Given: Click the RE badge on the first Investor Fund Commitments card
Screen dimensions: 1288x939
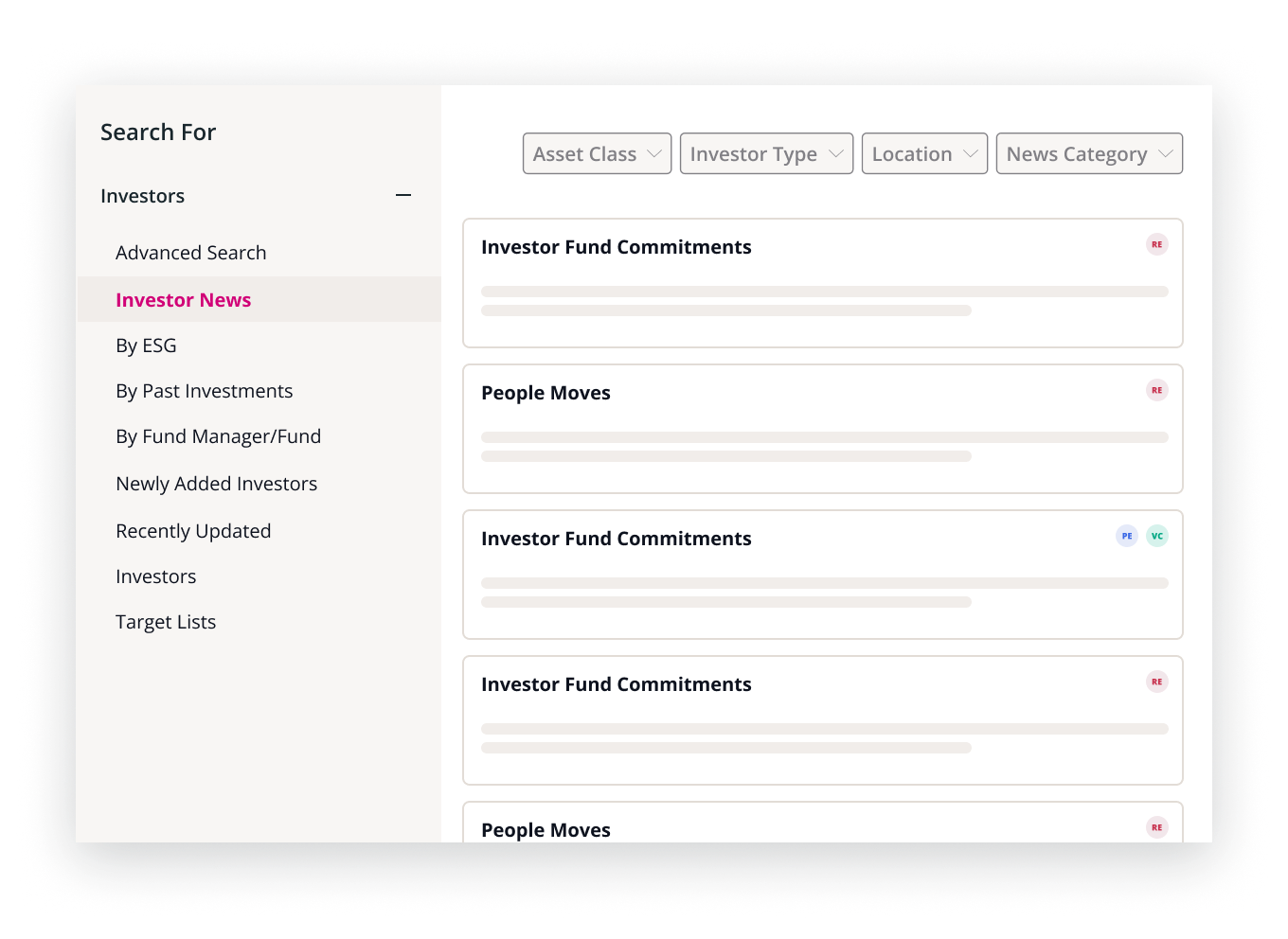Looking at the screenshot, I should click(1156, 244).
